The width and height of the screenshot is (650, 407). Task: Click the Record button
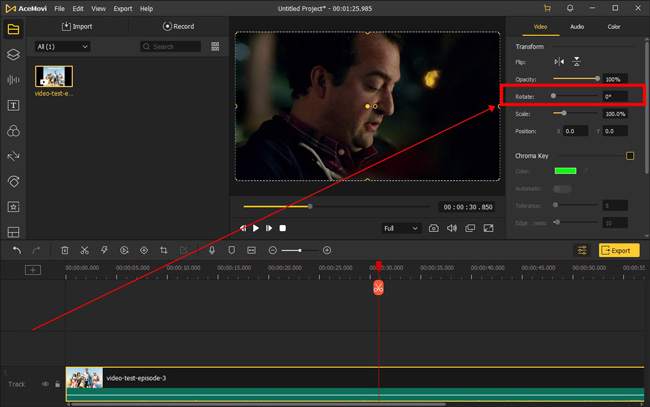pos(178,26)
